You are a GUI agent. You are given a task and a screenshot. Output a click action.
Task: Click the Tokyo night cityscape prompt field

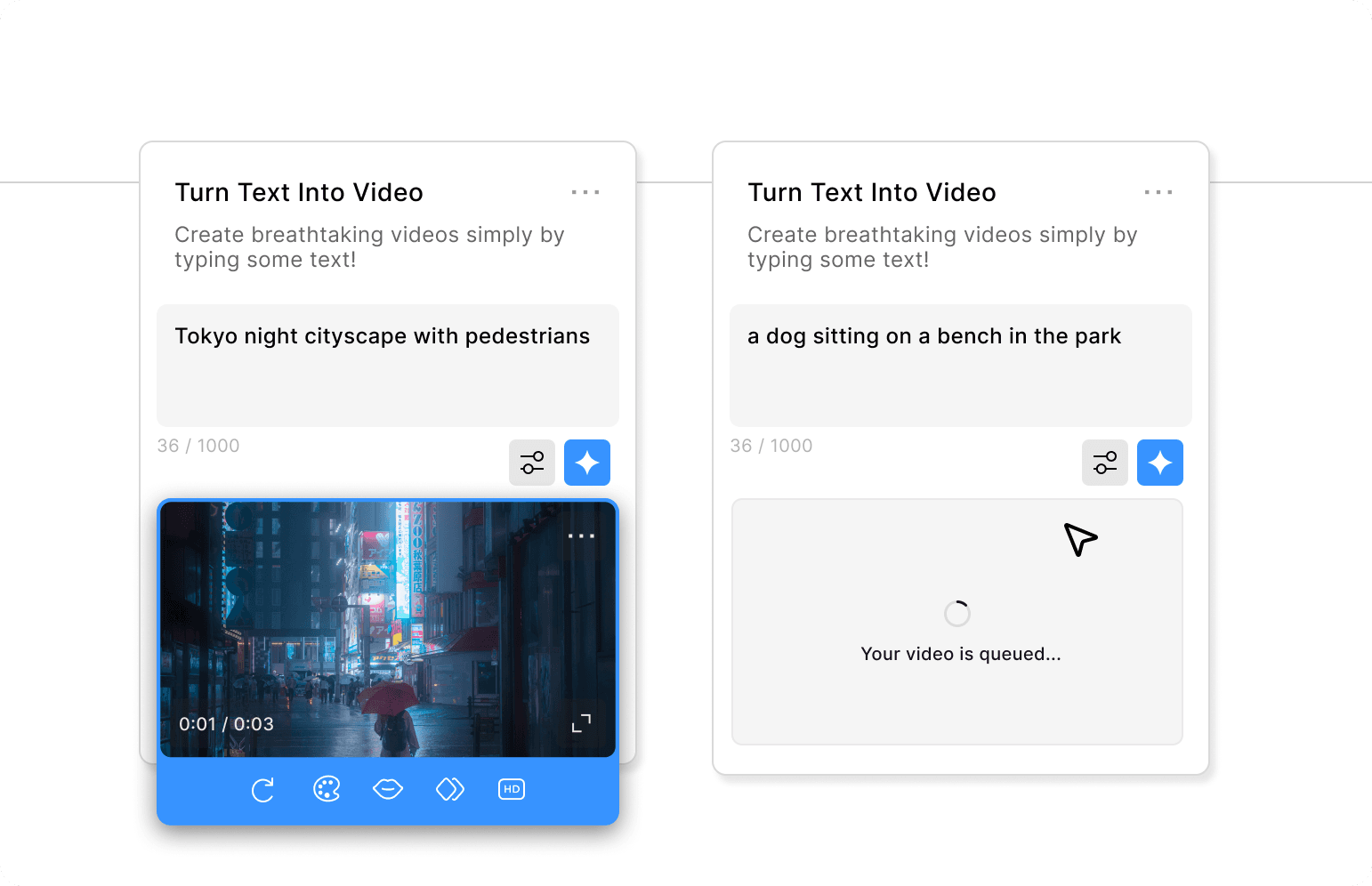388,365
